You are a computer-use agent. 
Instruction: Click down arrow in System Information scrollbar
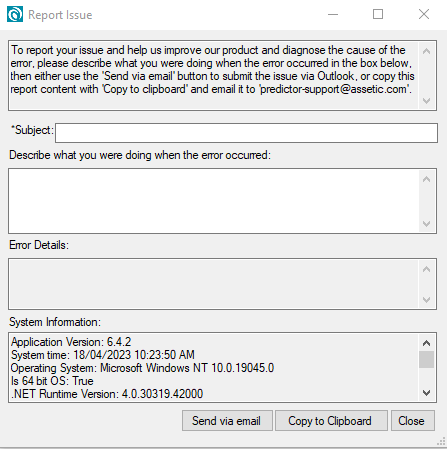point(426,393)
